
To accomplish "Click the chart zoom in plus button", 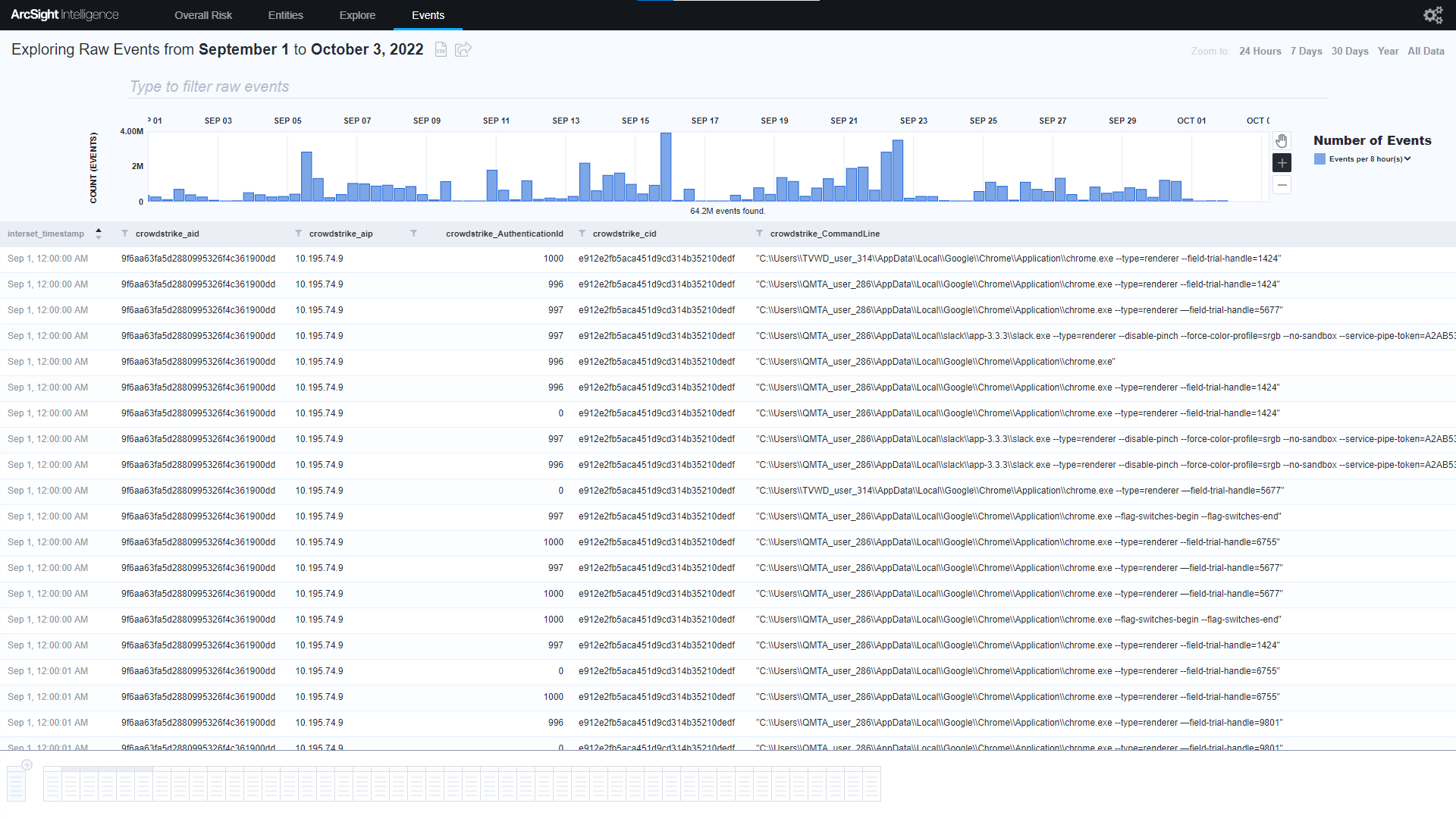I will coord(1282,163).
